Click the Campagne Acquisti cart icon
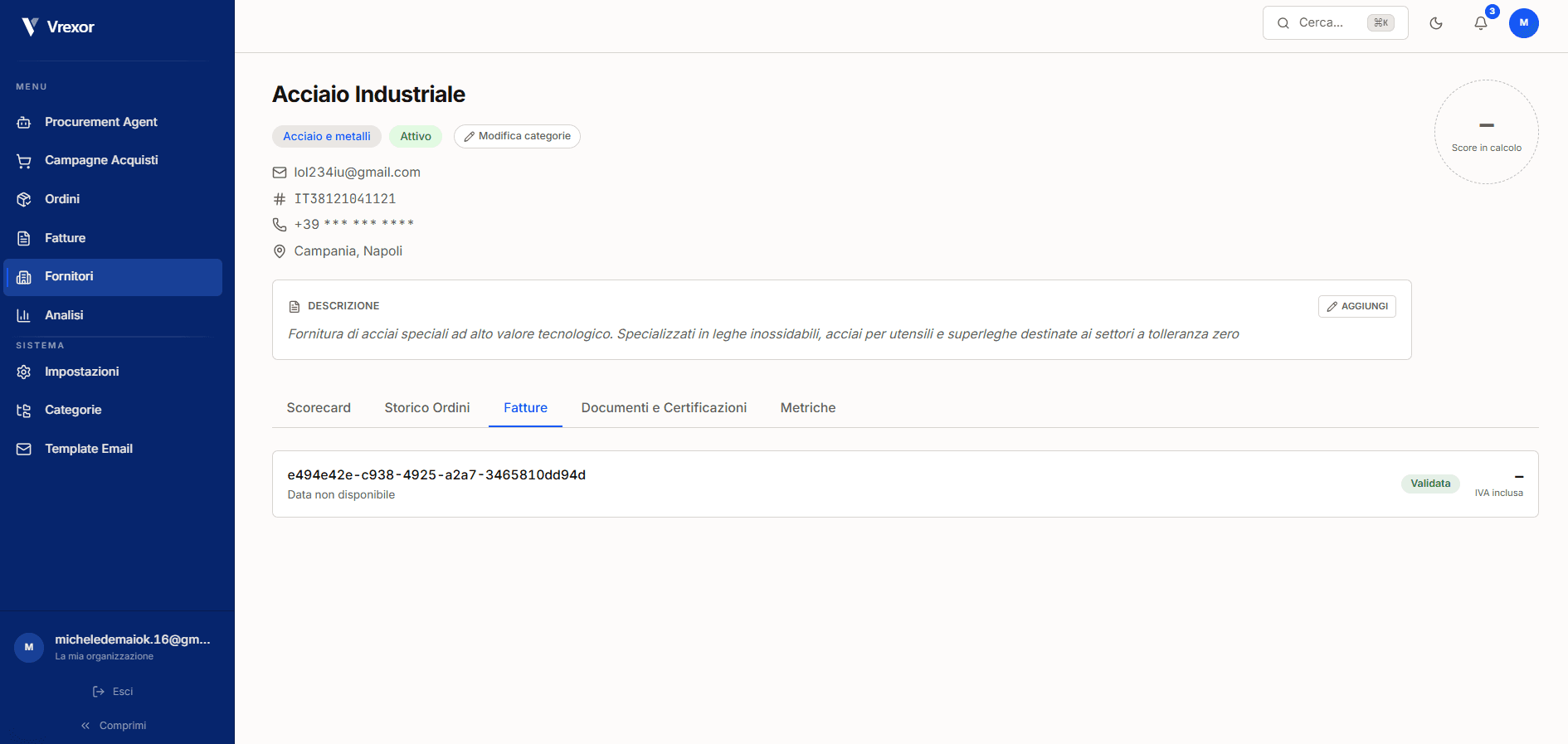The height and width of the screenshot is (744, 1568). click(24, 161)
